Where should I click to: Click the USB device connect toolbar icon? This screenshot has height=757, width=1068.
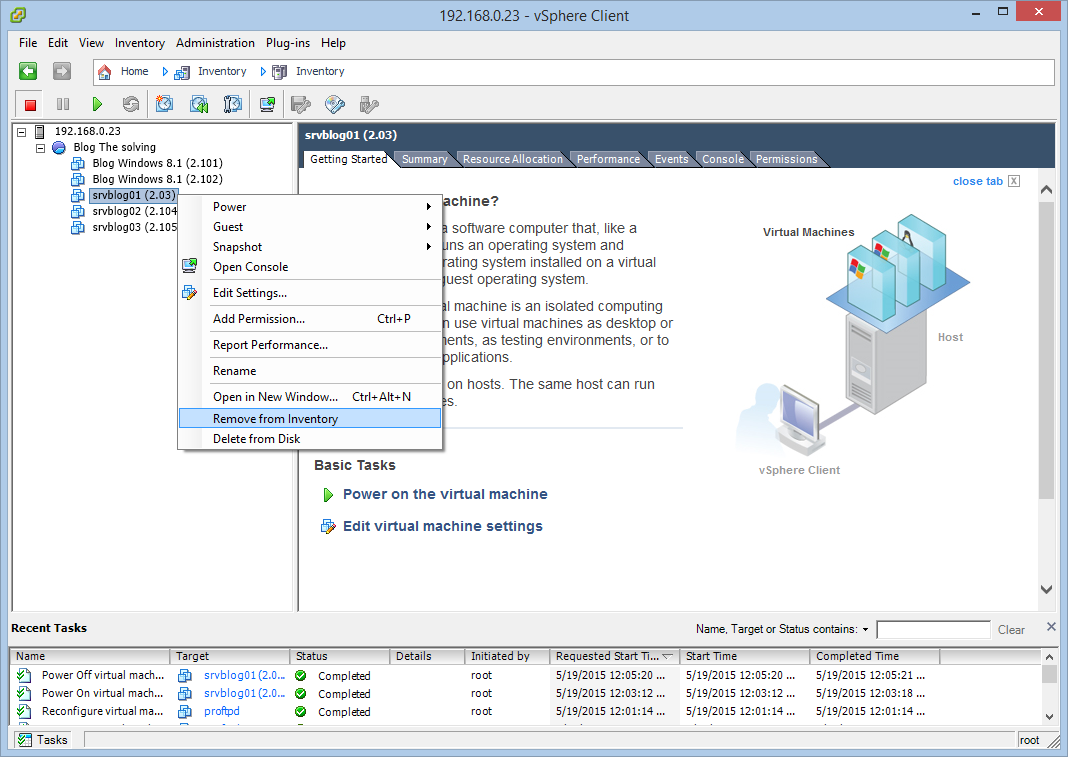[368, 104]
